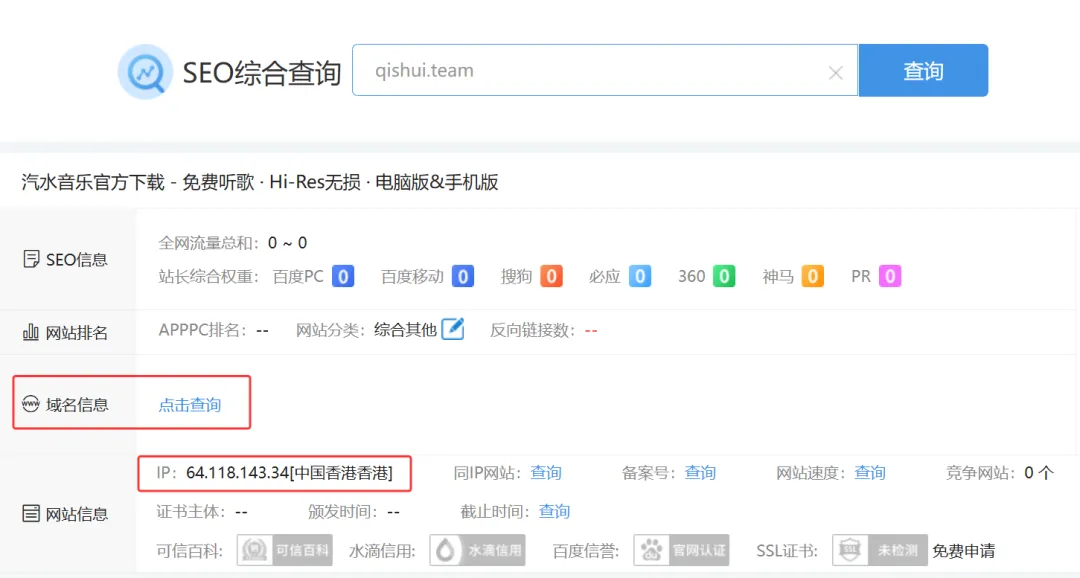The width and height of the screenshot is (1080, 578).
Task: Click the 查询 search button
Action: [x=923, y=70]
